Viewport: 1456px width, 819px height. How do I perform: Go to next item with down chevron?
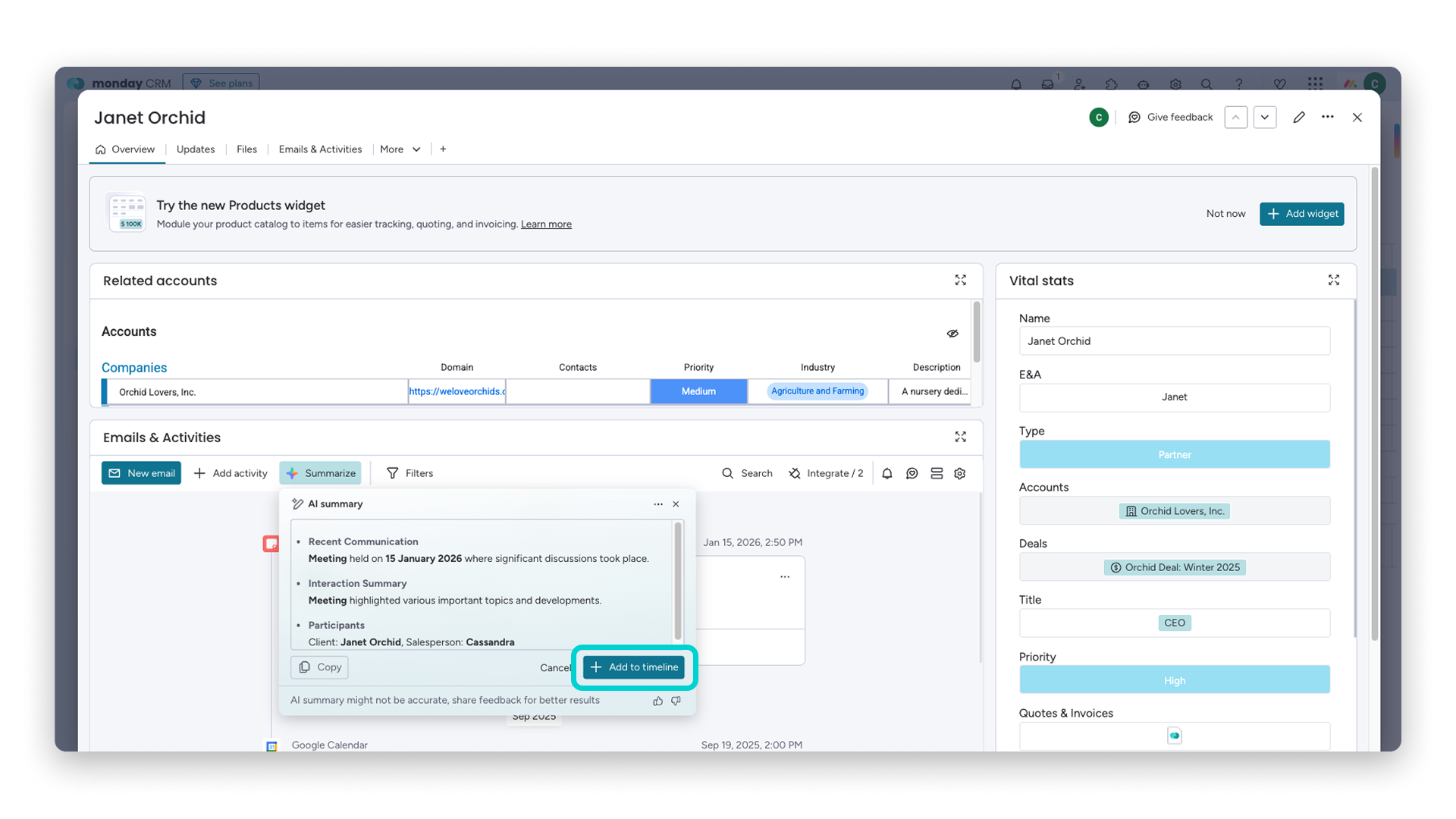[x=1265, y=118]
